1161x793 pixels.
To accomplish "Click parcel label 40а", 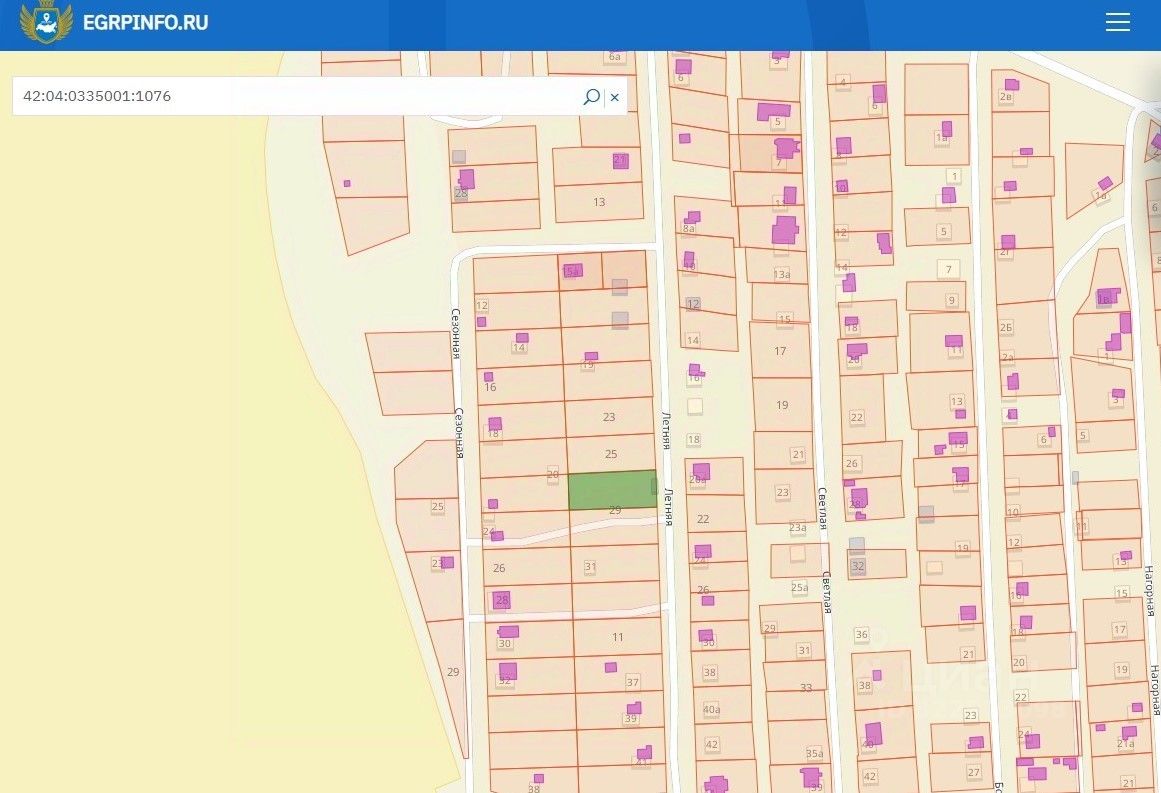I will click(x=712, y=709).
